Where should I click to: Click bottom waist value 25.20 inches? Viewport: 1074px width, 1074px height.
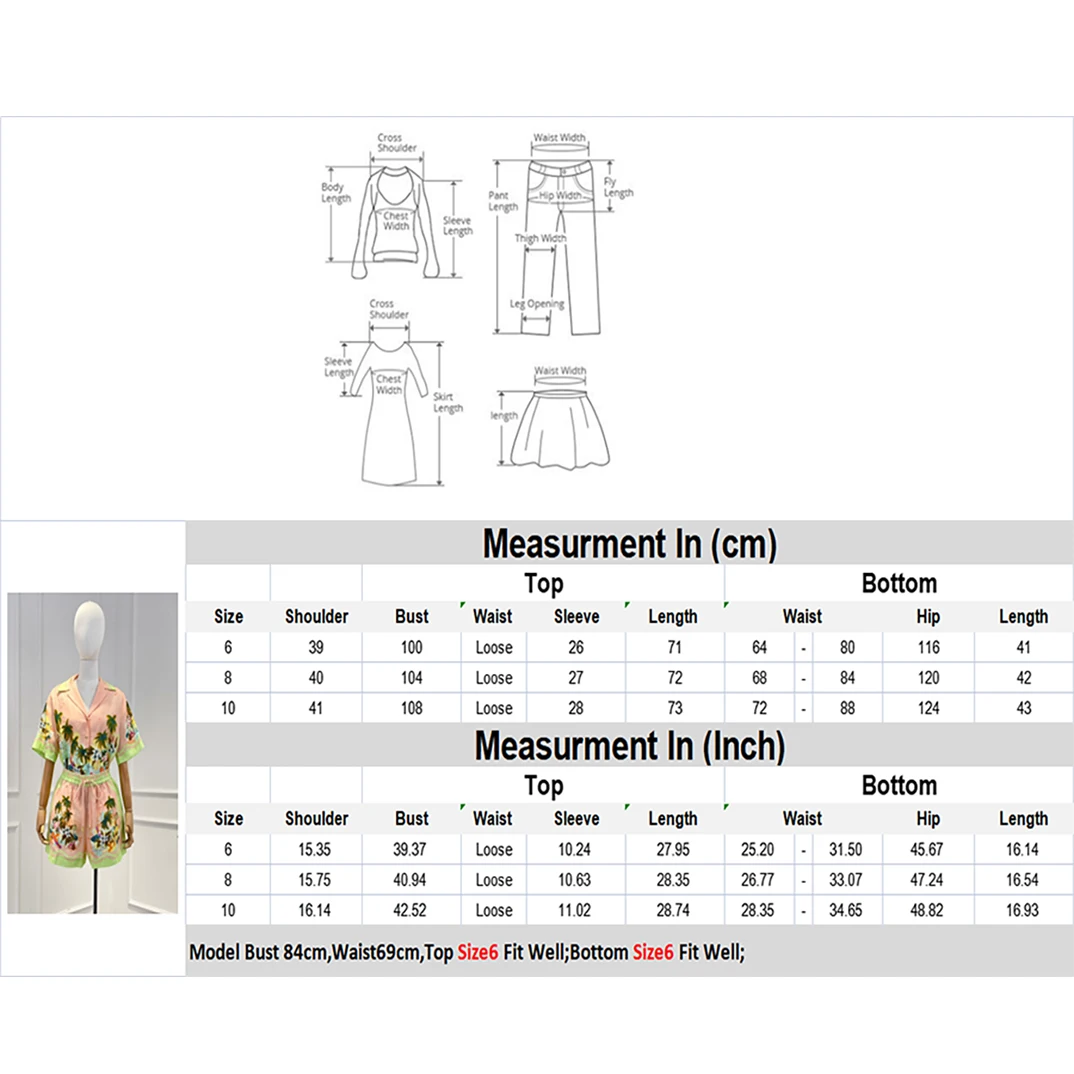pos(758,849)
